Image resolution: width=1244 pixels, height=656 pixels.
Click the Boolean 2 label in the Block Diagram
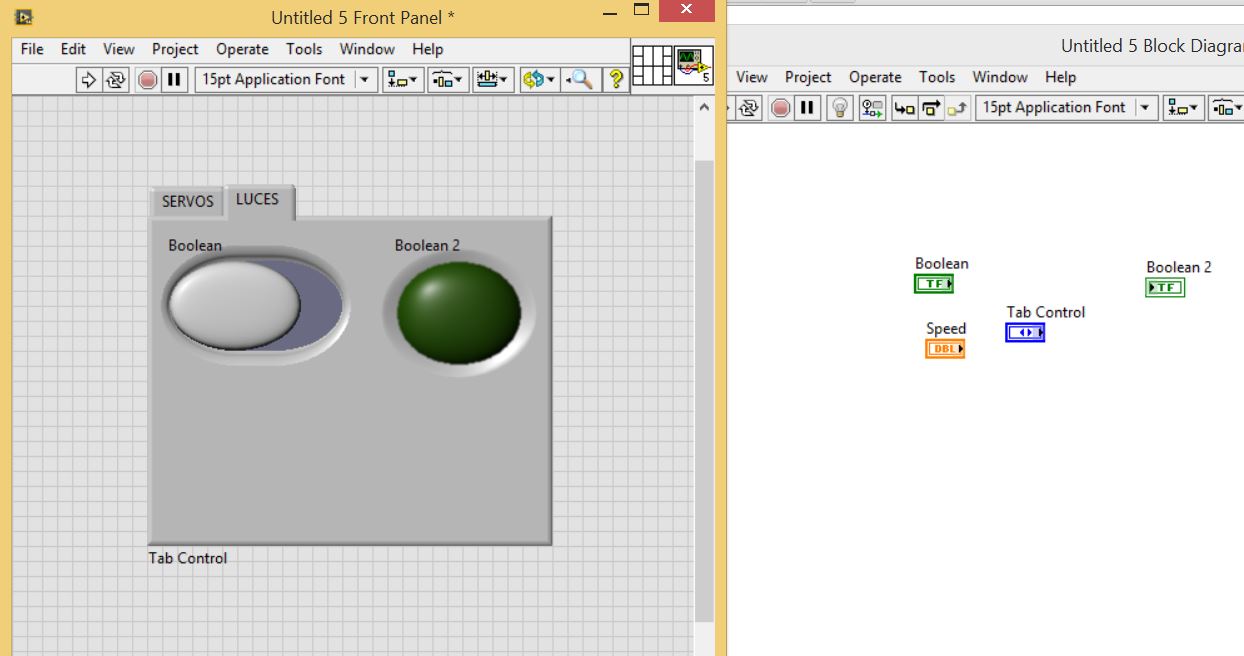coord(1178,267)
